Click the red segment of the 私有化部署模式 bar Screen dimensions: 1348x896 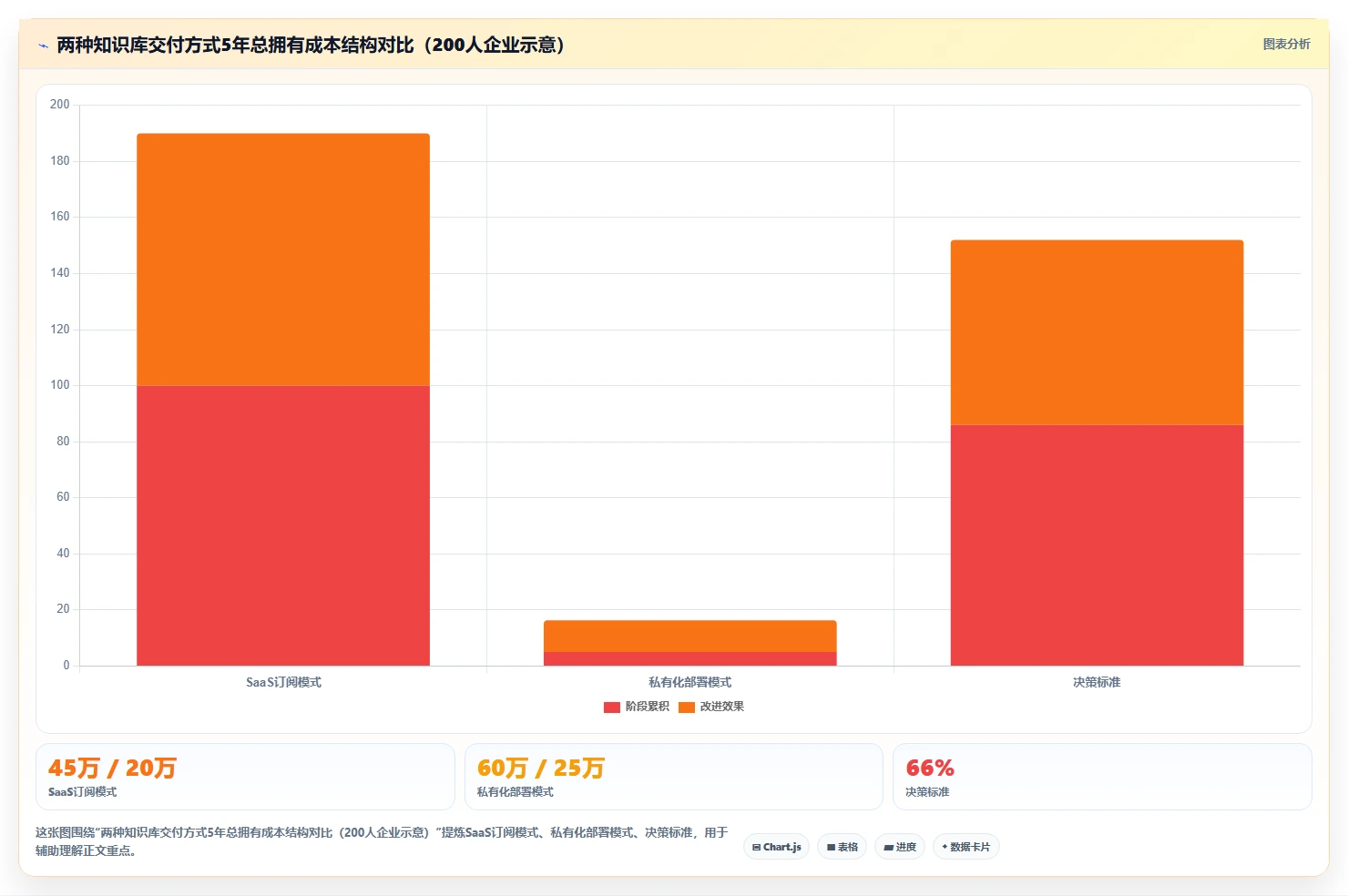tap(690, 658)
